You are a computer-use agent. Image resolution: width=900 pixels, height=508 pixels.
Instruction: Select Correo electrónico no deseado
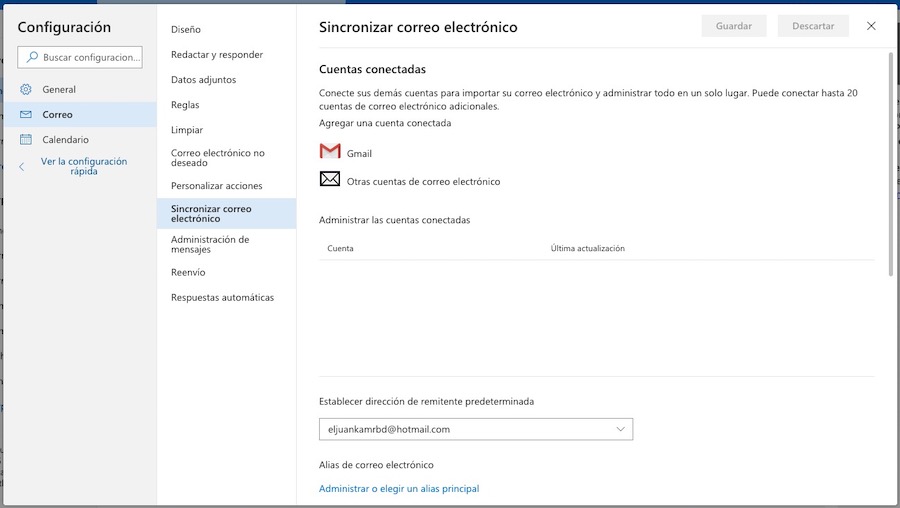click(218, 158)
